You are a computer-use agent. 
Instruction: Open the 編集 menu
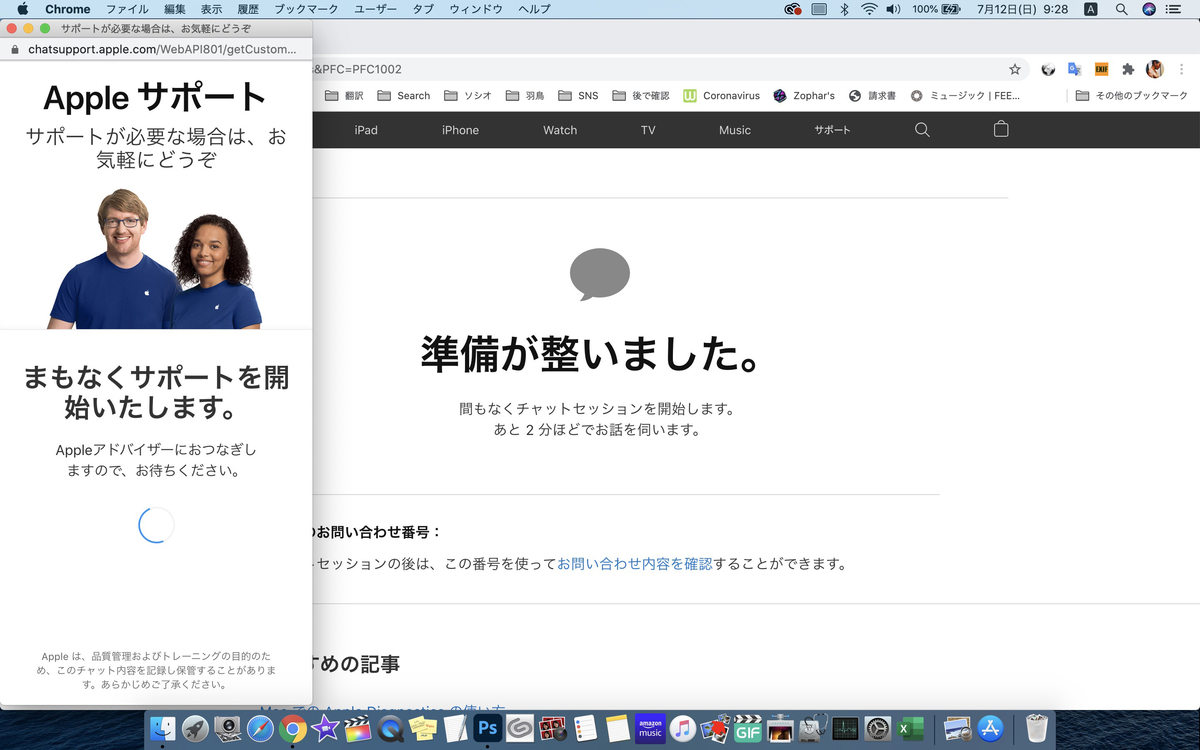pos(174,9)
